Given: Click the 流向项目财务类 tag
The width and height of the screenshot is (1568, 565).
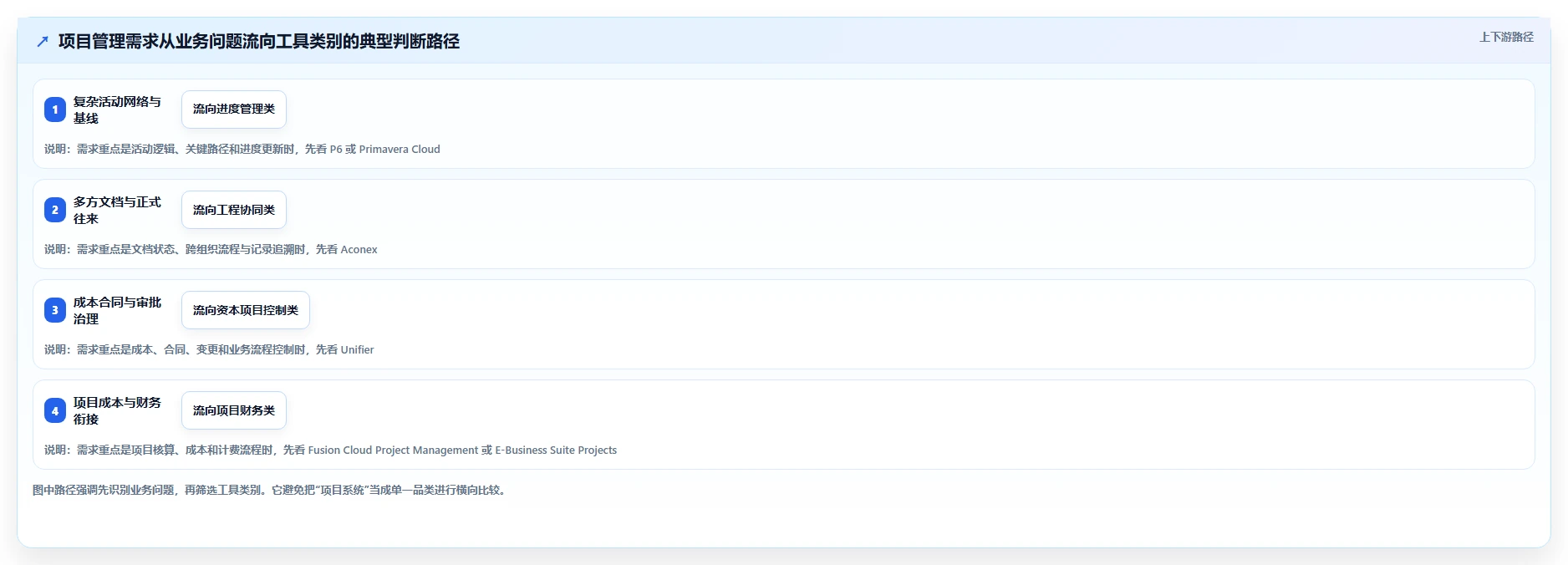Looking at the screenshot, I should click(x=234, y=410).
